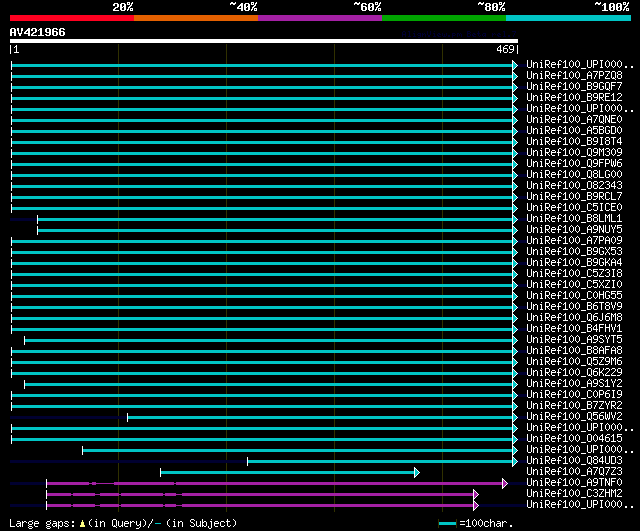Click the purple ~60% legend segment
640x531 pixels.
coord(320,18)
